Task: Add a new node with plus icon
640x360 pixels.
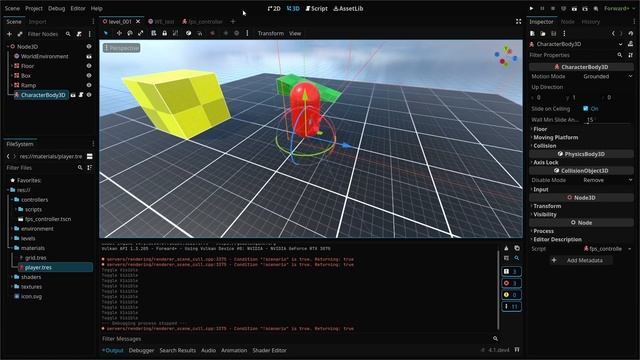Action: (x=9, y=34)
